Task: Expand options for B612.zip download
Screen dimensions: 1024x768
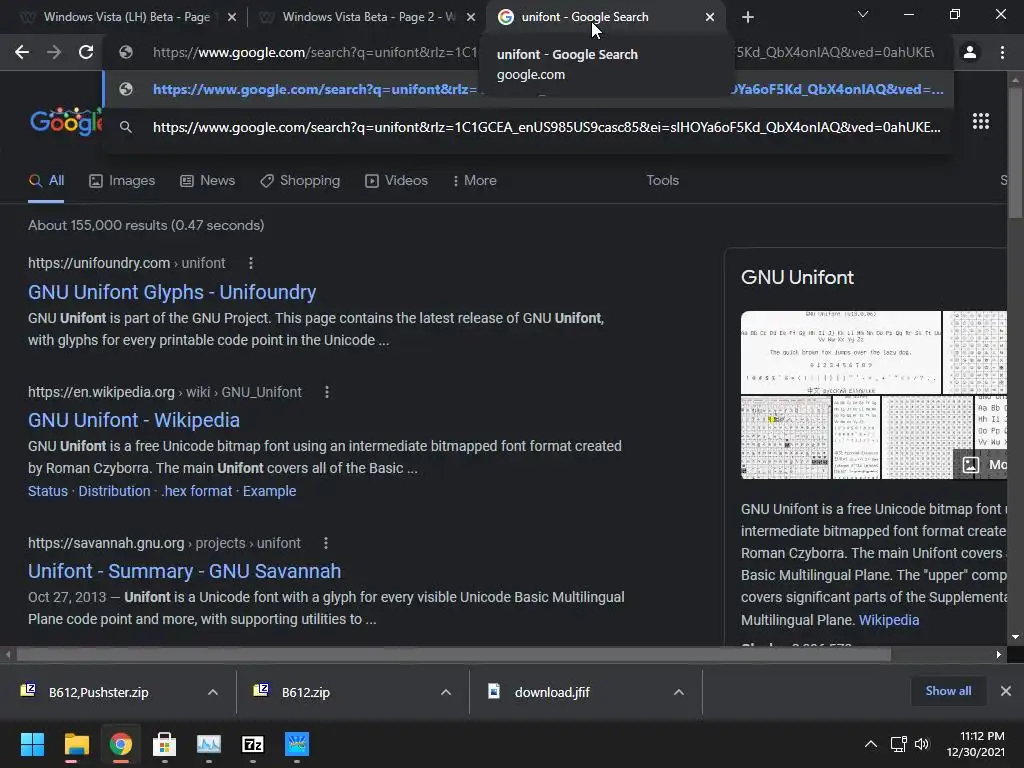Action: pos(446,692)
